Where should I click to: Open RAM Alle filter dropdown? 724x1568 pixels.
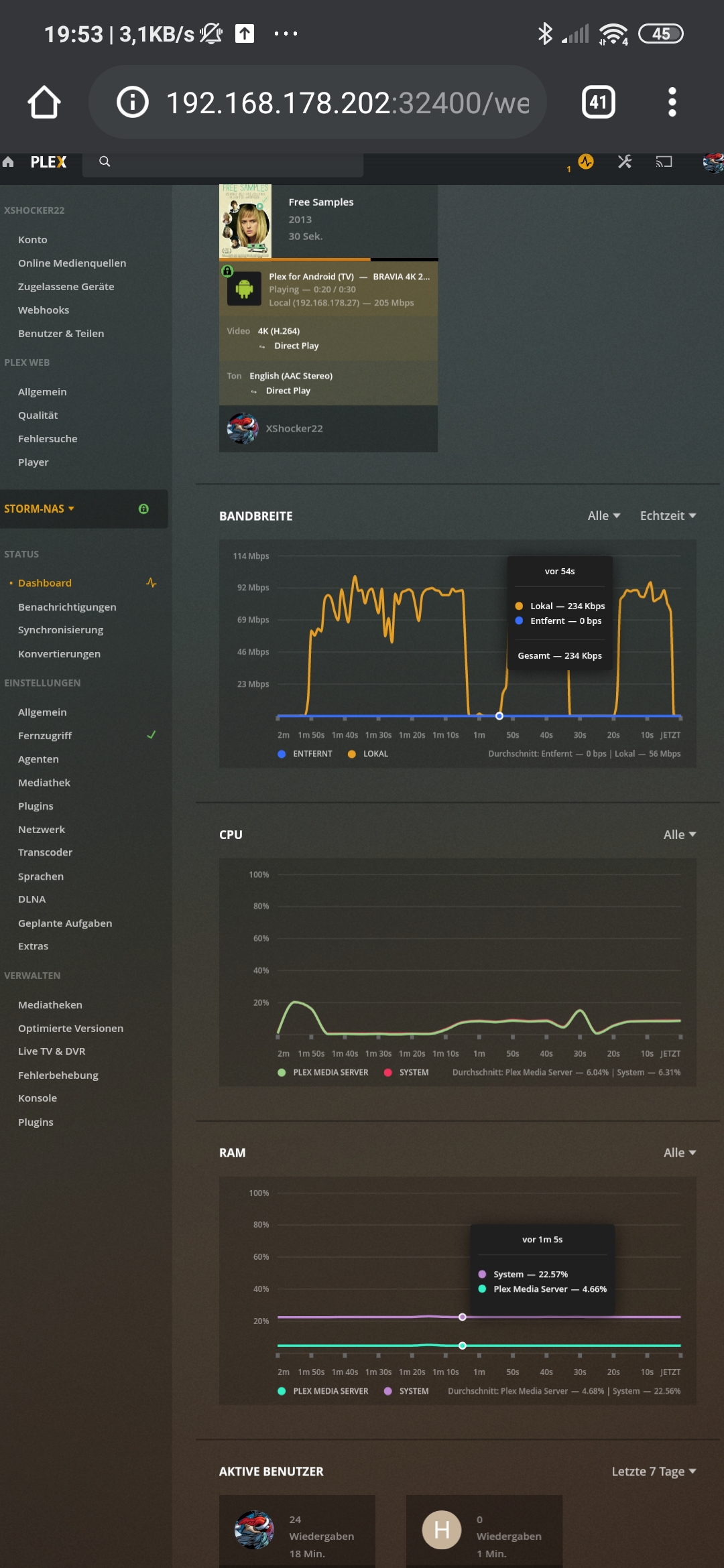pos(680,1153)
